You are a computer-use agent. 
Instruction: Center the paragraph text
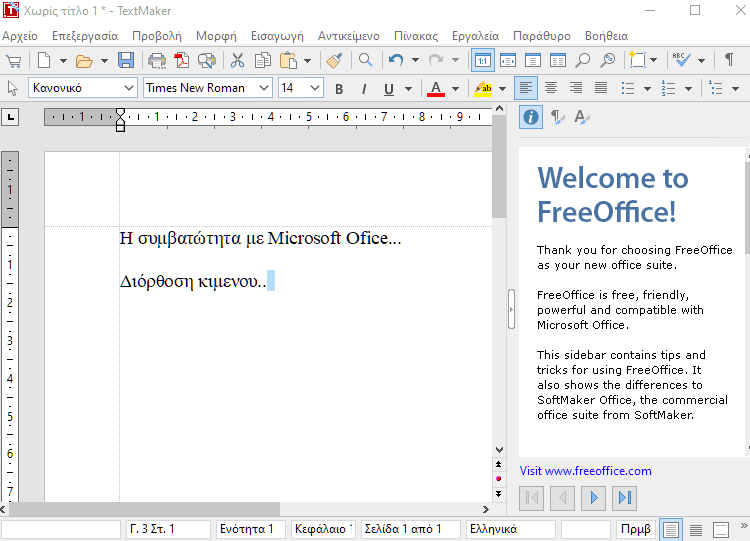tap(551, 88)
